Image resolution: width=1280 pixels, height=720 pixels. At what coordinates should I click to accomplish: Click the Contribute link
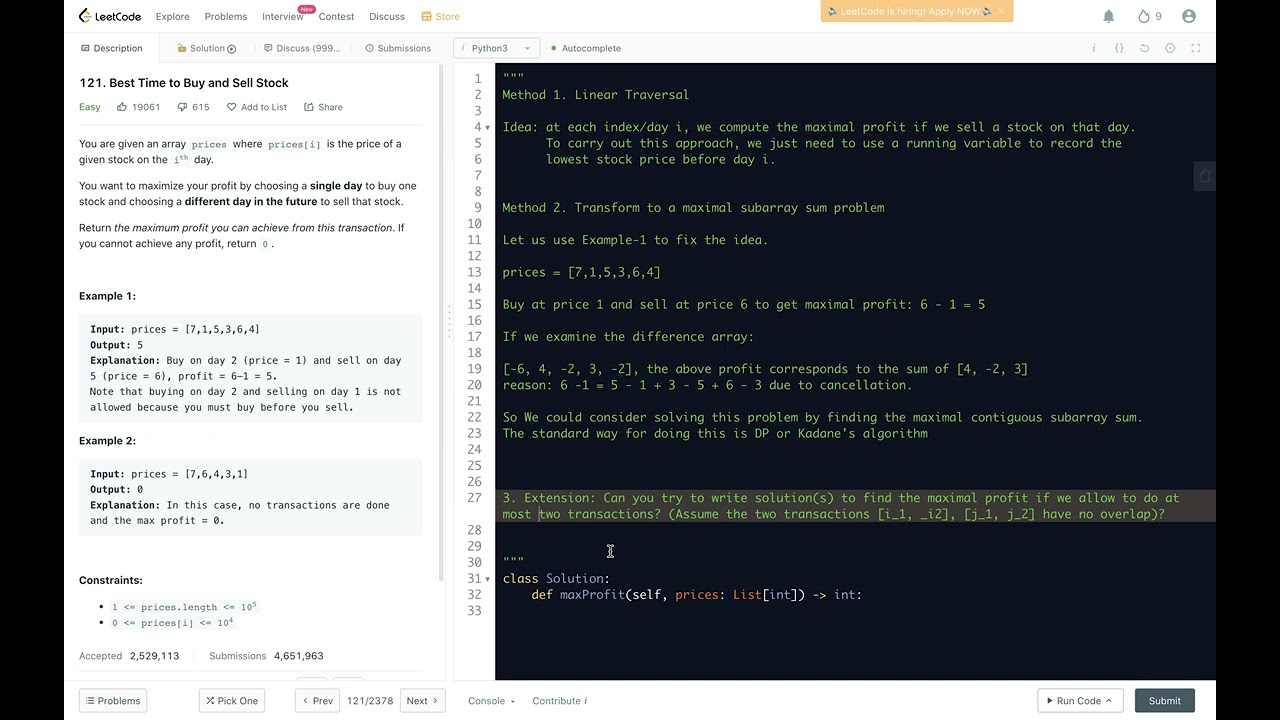coord(560,701)
